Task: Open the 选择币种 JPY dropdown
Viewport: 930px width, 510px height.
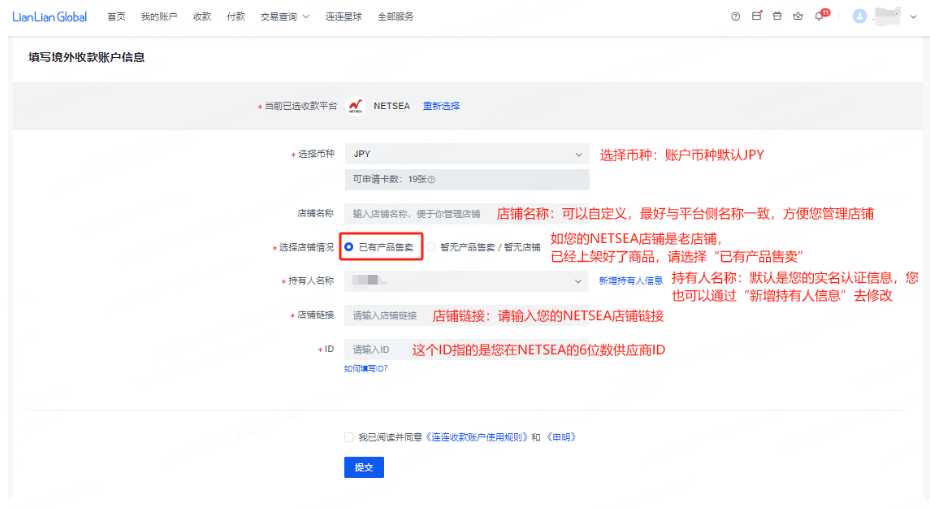Action: (x=467, y=154)
